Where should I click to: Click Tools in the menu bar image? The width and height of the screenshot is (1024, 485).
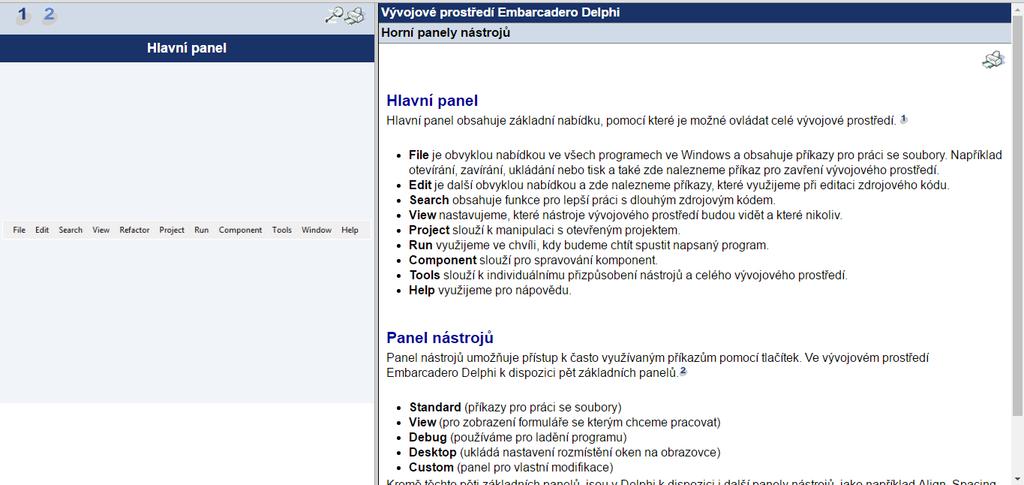282,230
